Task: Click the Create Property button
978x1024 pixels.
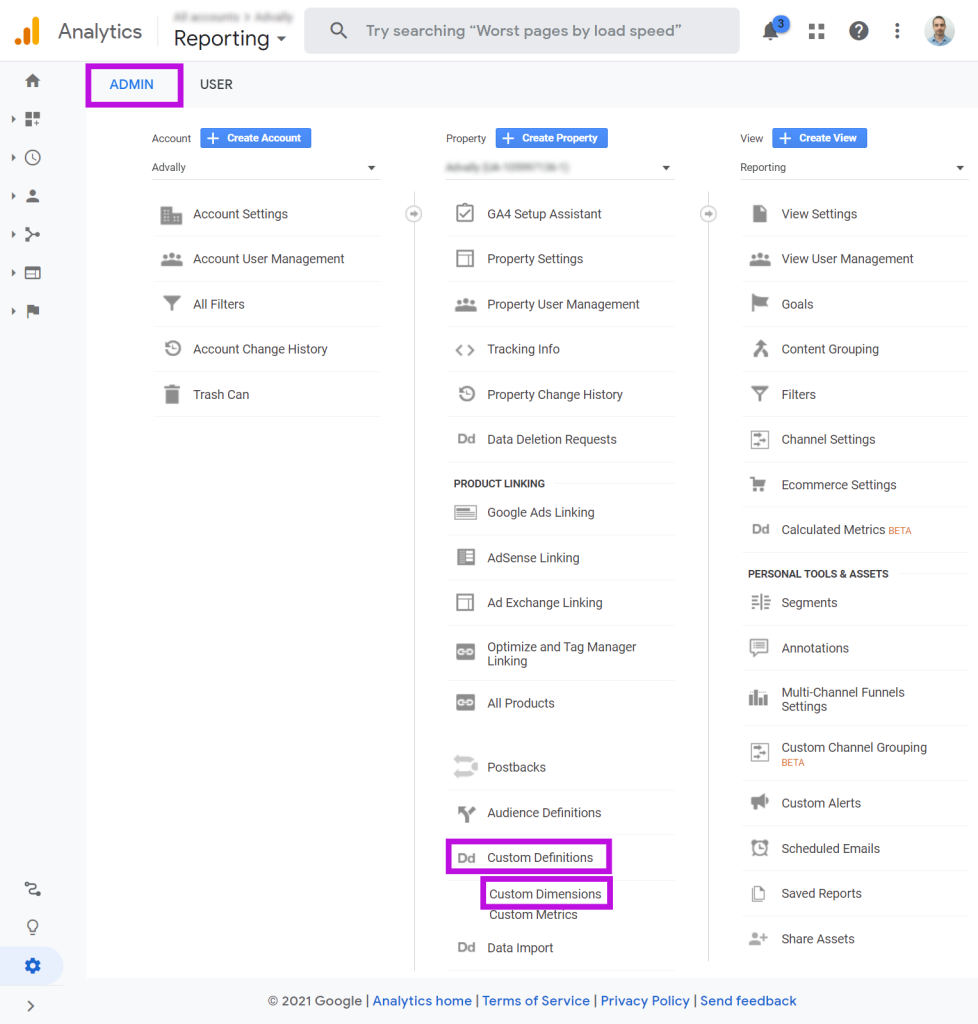Action: pos(552,138)
